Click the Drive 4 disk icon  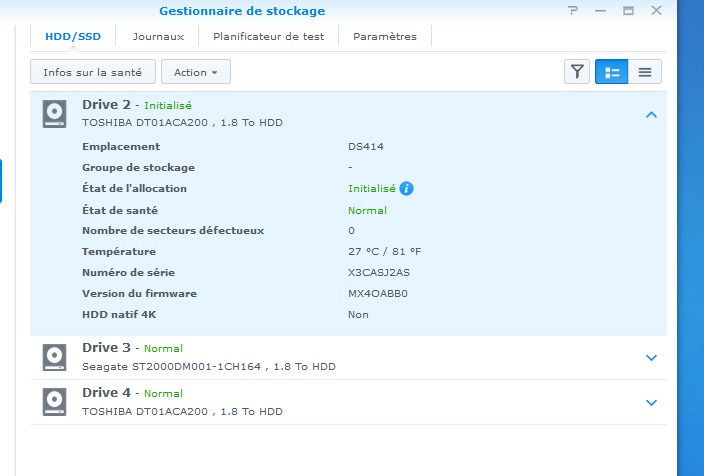pyautogui.click(x=54, y=402)
